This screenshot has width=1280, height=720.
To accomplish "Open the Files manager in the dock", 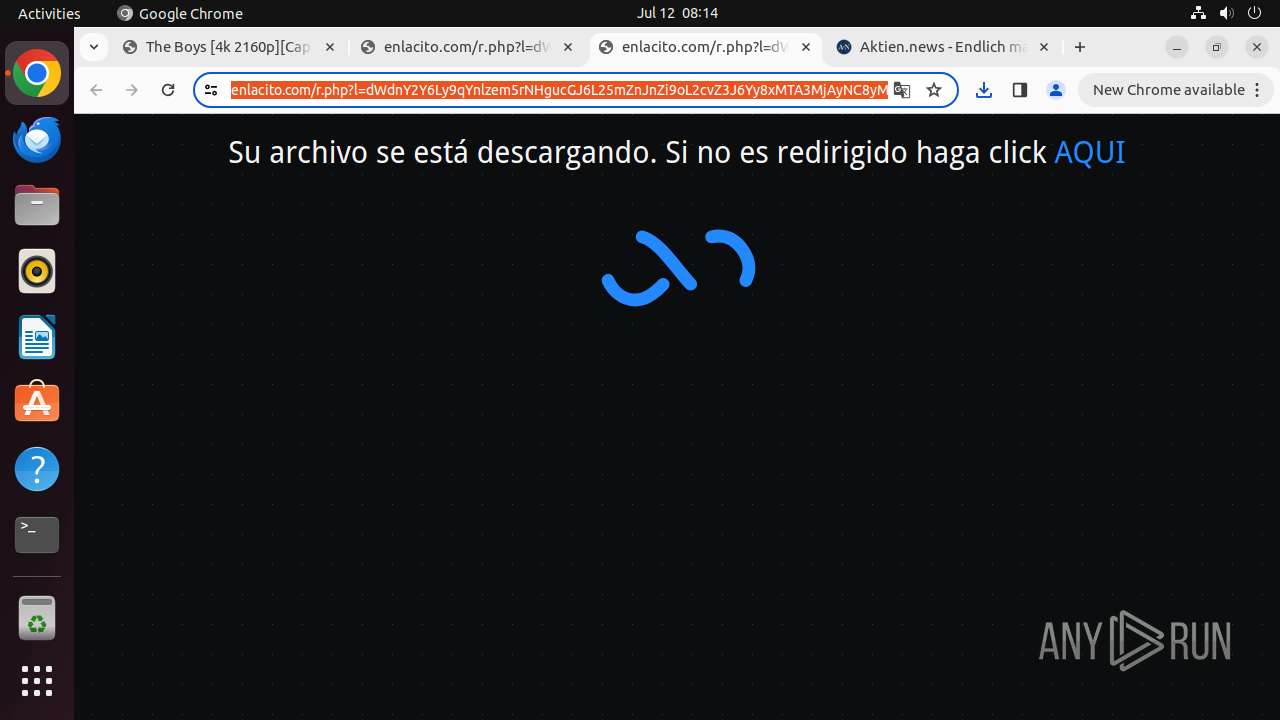I will tap(37, 206).
